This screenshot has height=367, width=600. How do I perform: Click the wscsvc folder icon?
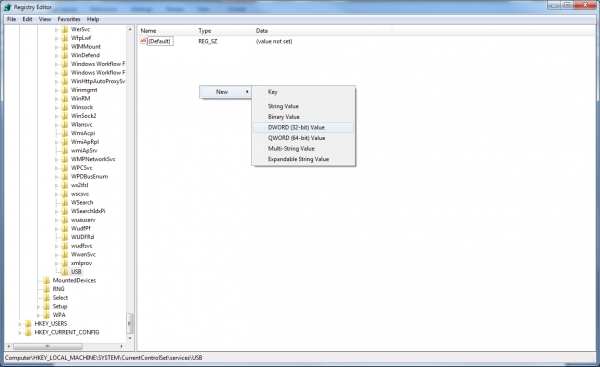coord(65,194)
